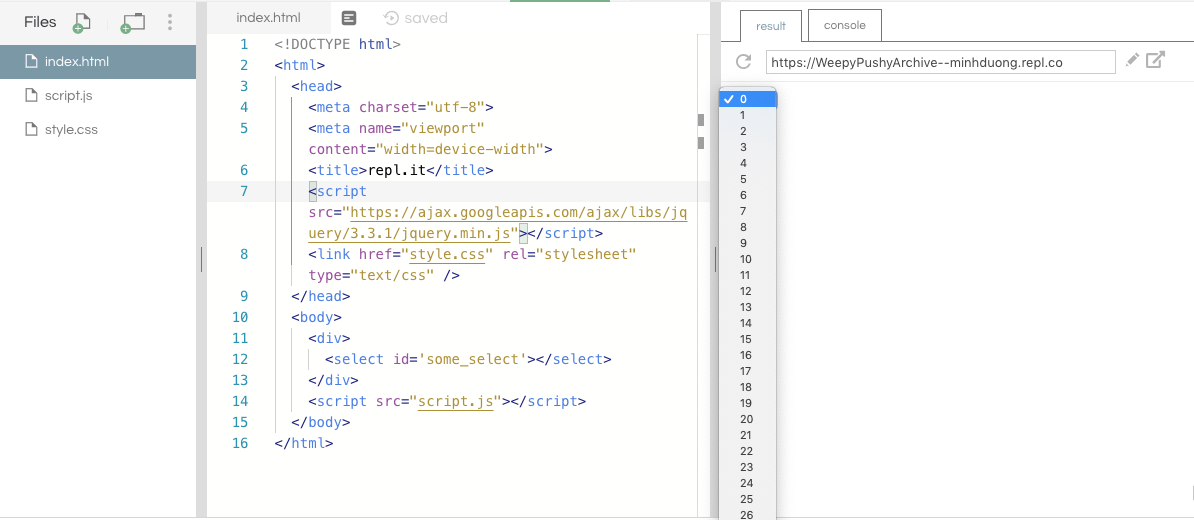Choose option 1 in the dropdown list
This screenshot has width=1194, height=520.
tap(748, 115)
